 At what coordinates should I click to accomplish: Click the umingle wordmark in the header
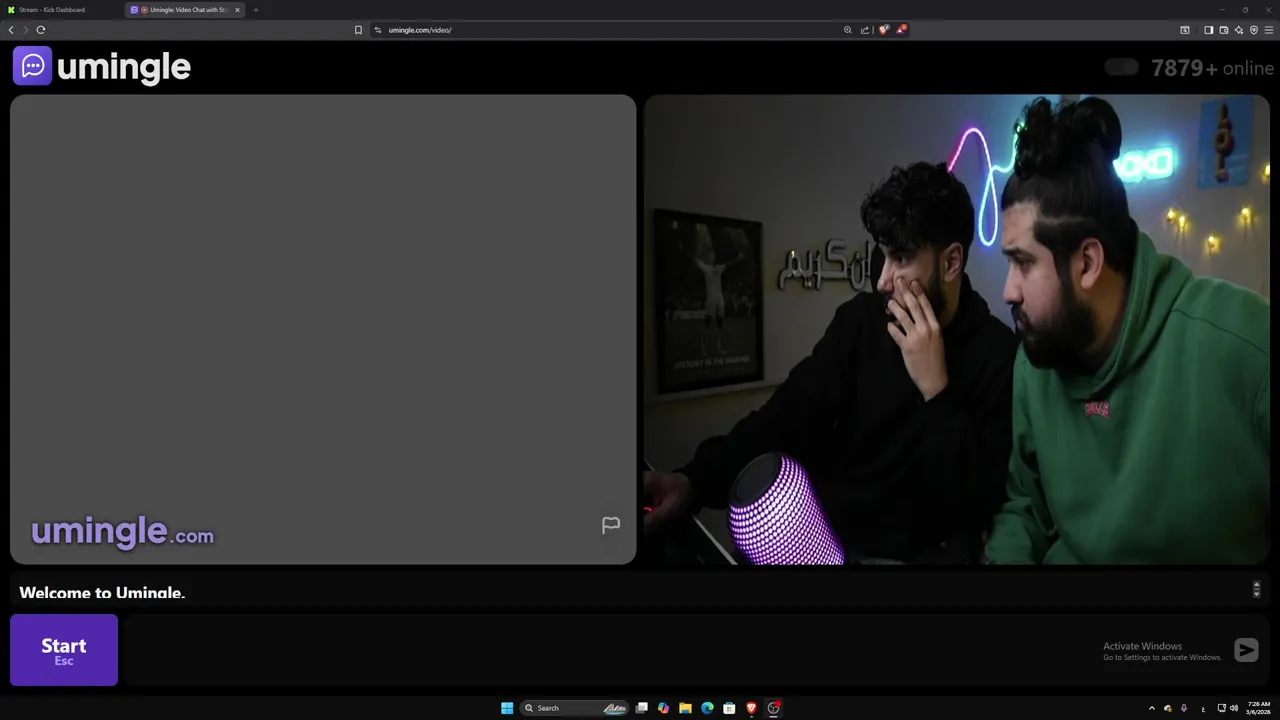124,67
